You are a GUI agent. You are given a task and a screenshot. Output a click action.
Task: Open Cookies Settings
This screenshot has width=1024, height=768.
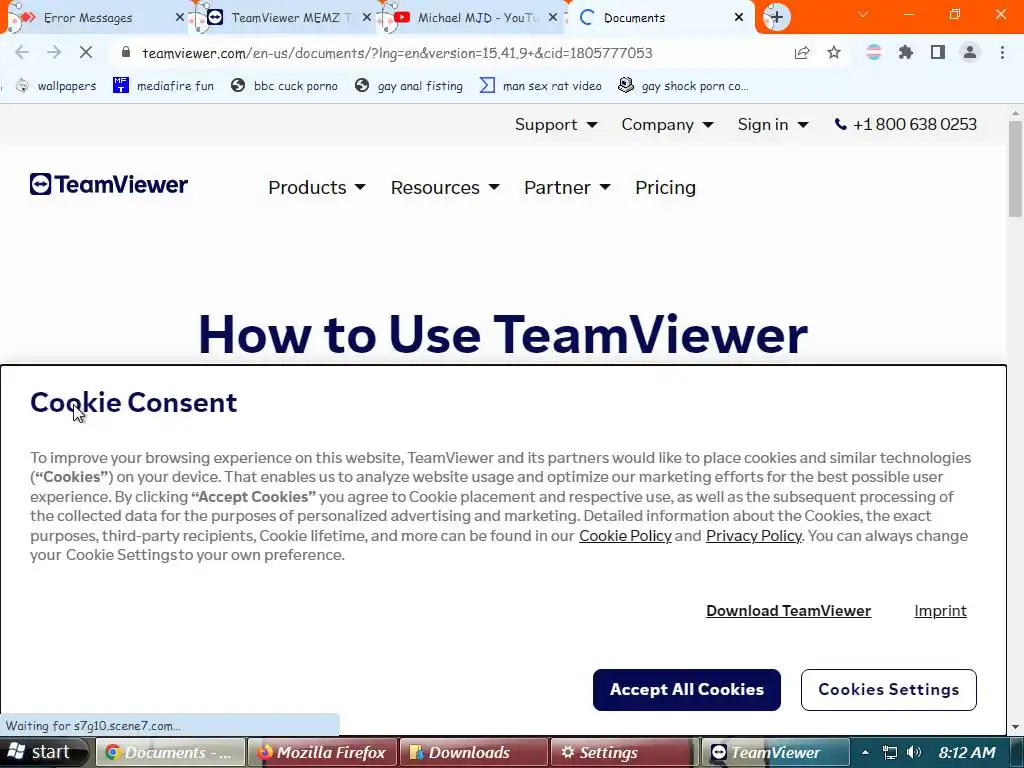(888, 690)
